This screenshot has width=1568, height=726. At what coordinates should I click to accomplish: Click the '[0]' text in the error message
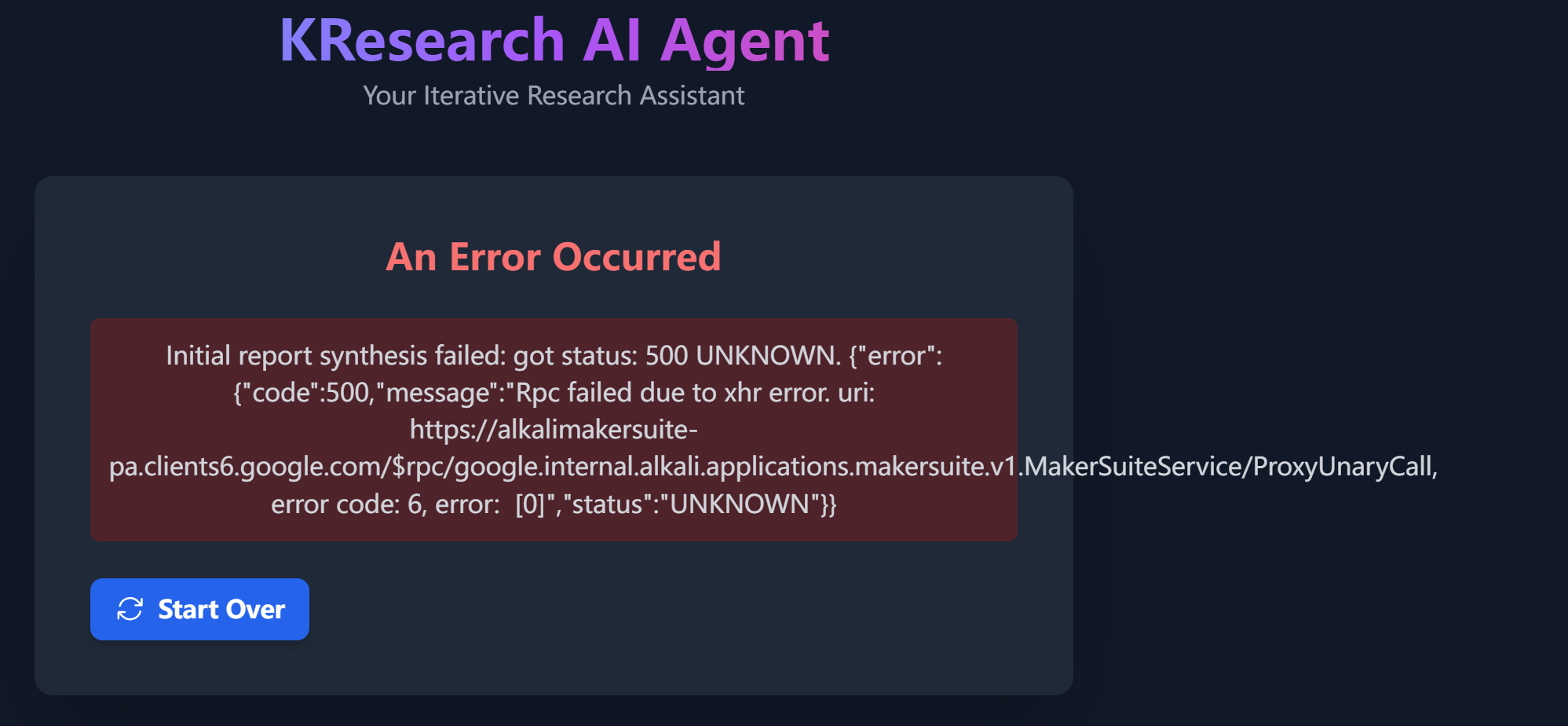[530, 504]
